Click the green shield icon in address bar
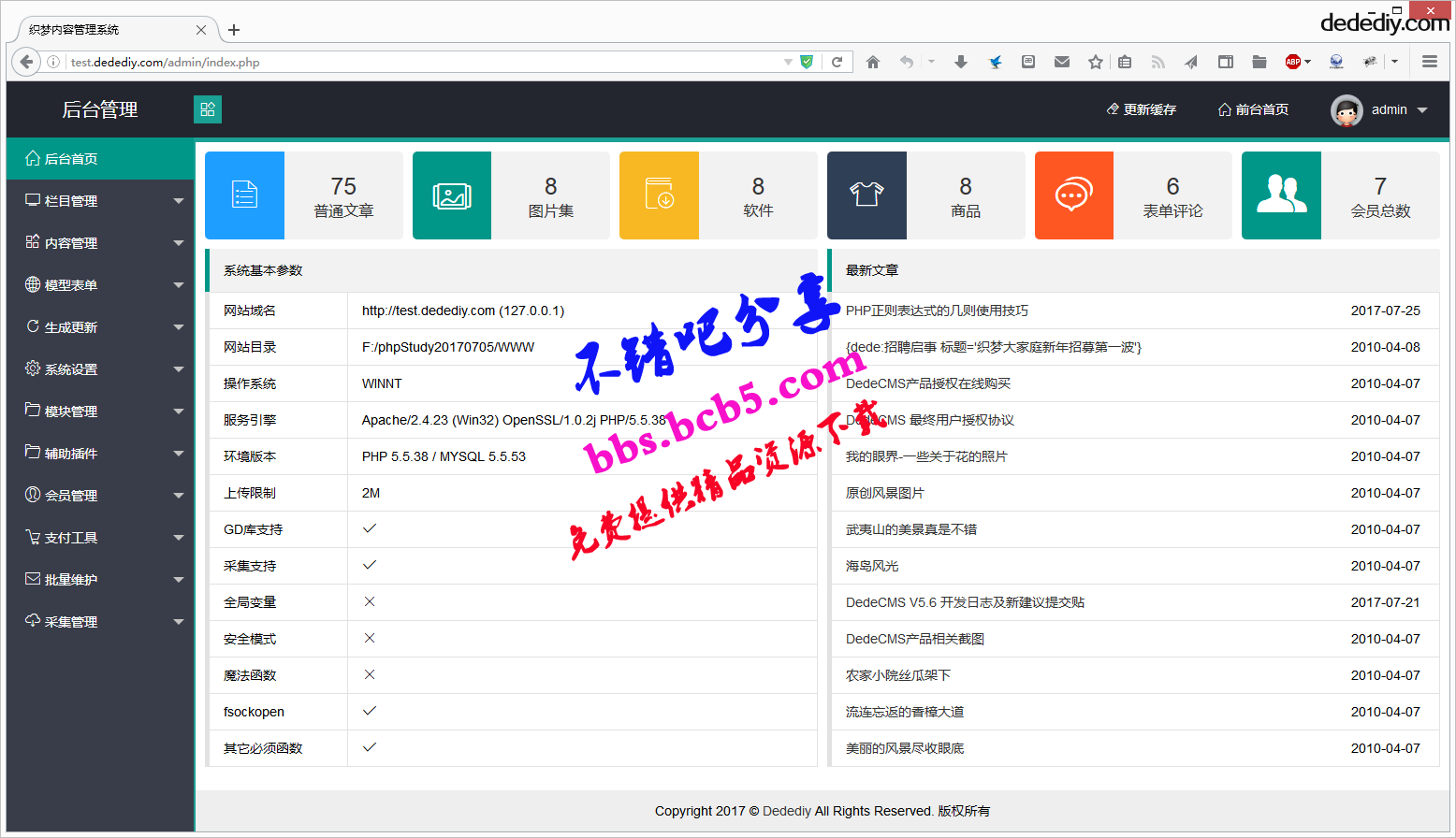This screenshot has width=1456, height=838. (807, 62)
